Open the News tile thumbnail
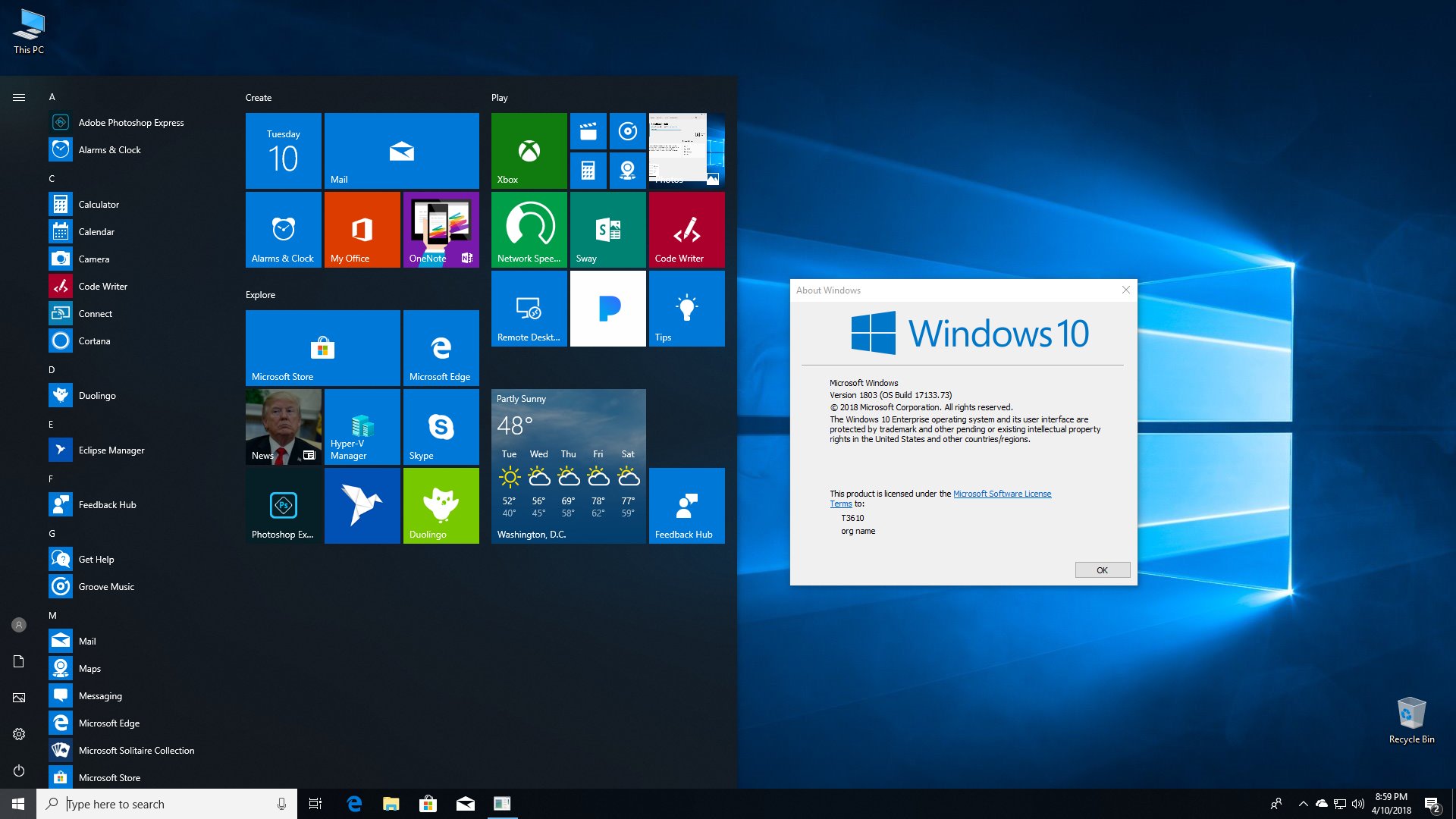 click(x=284, y=427)
